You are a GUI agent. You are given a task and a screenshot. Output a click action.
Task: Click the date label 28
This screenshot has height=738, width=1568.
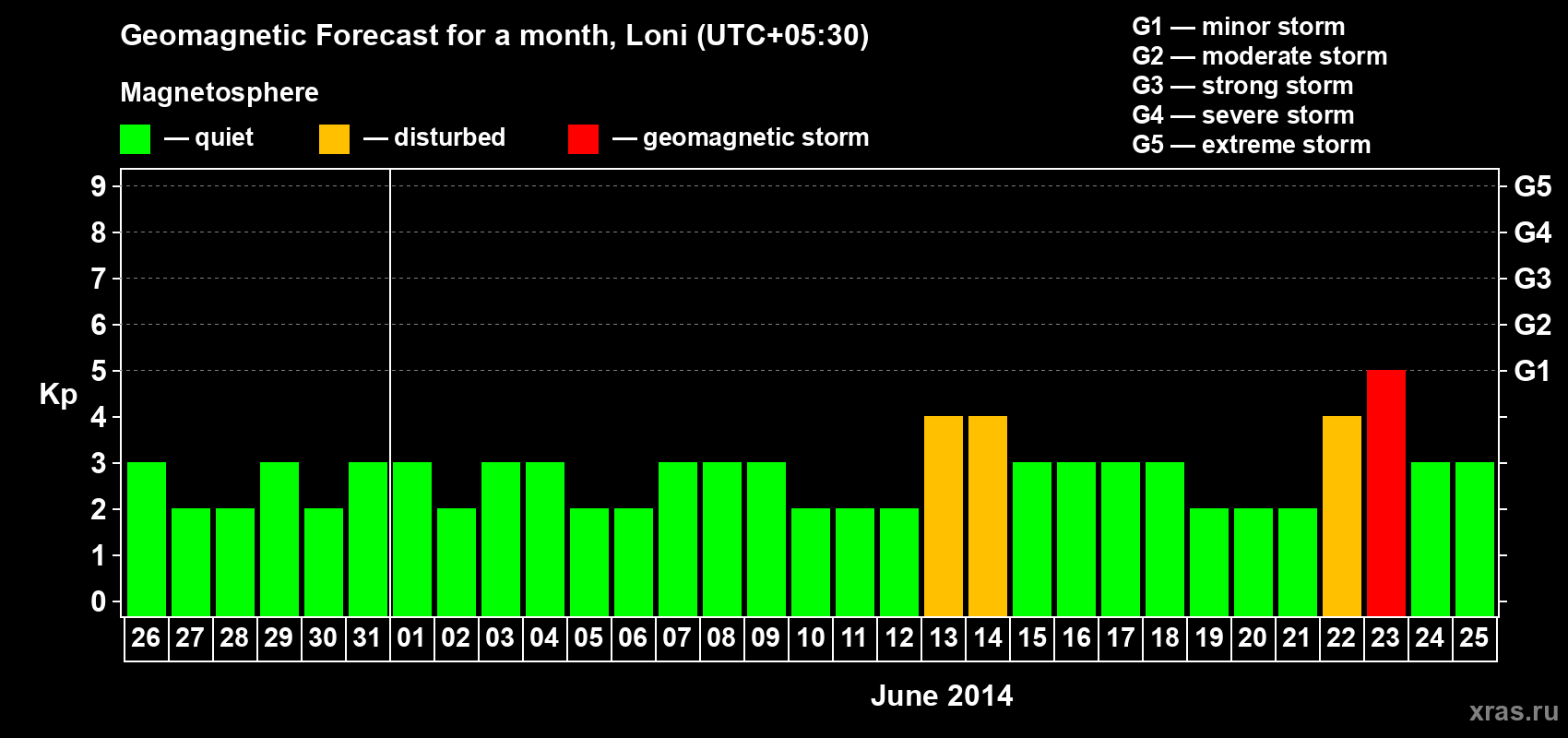pyautogui.click(x=234, y=638)
